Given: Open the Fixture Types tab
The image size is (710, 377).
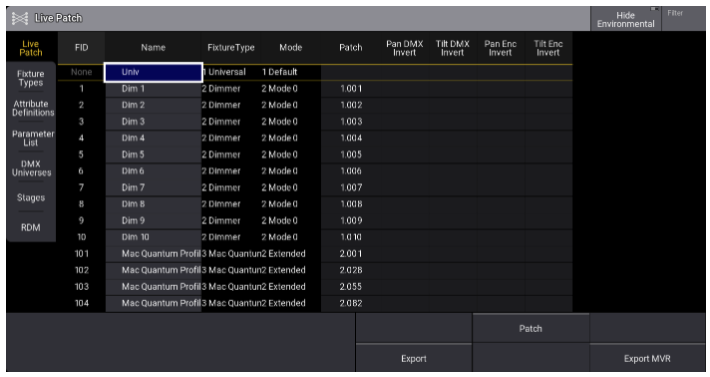Looking at the screenshot, I should (31, 78).
